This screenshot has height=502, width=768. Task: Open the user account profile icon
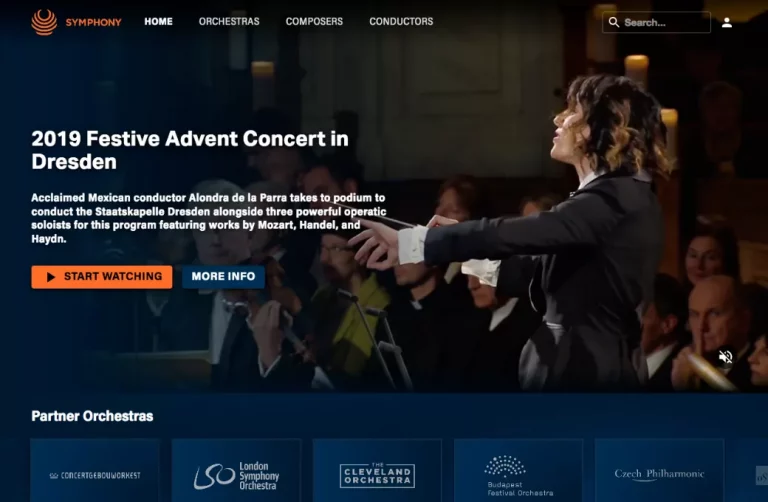[x=727, y=23]
